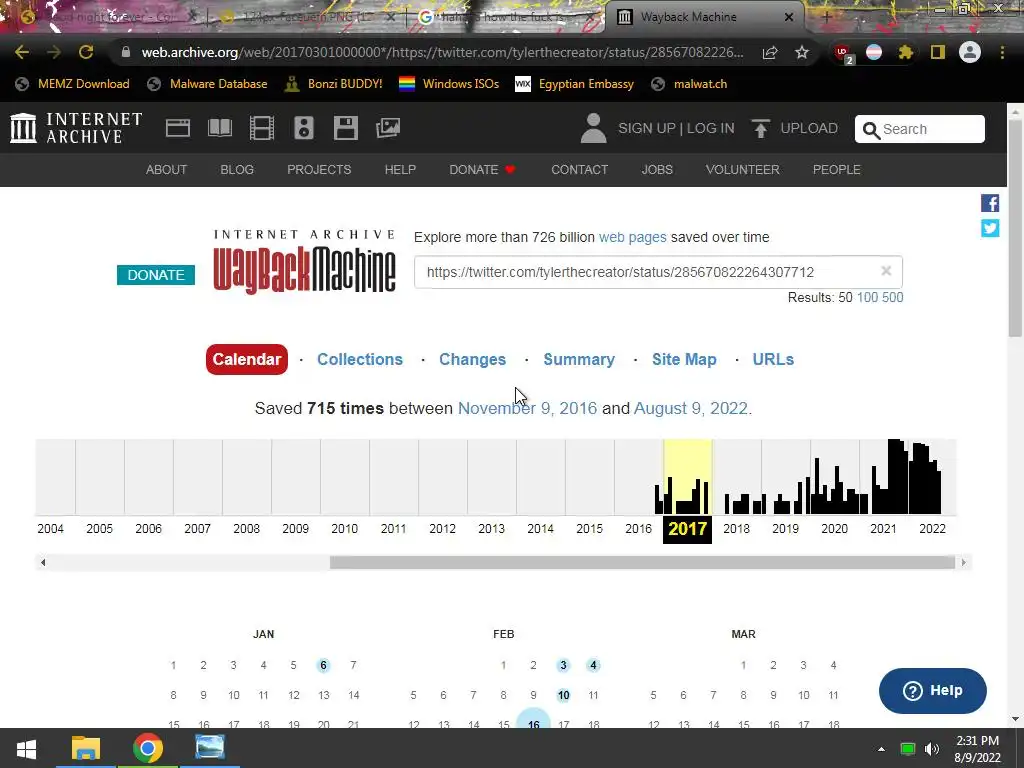Show 100 results
The height and width of the screenshot is (768, 1024).
[x=867, y=297]
